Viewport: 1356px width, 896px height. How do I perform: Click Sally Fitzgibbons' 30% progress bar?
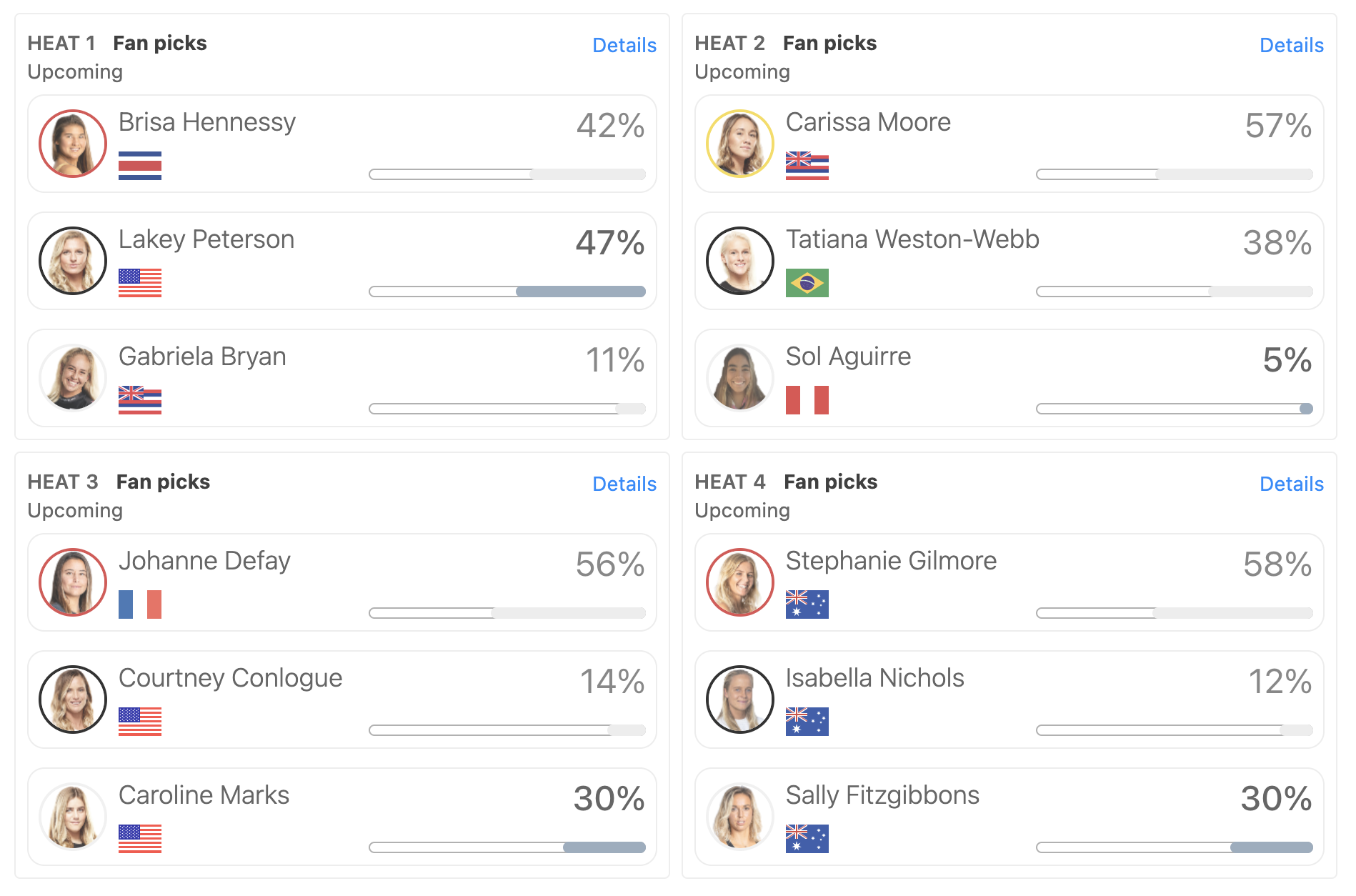(x=1175, y=847)
